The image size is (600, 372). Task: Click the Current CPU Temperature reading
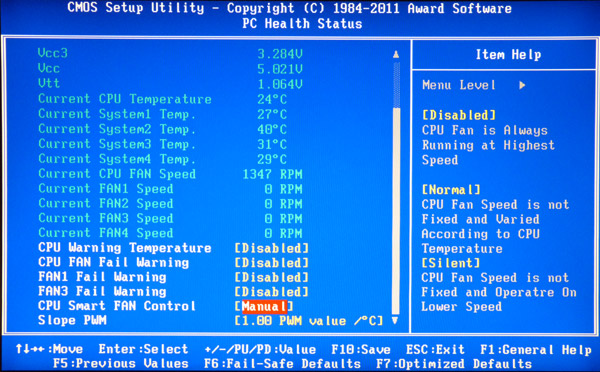click(272, 100)
